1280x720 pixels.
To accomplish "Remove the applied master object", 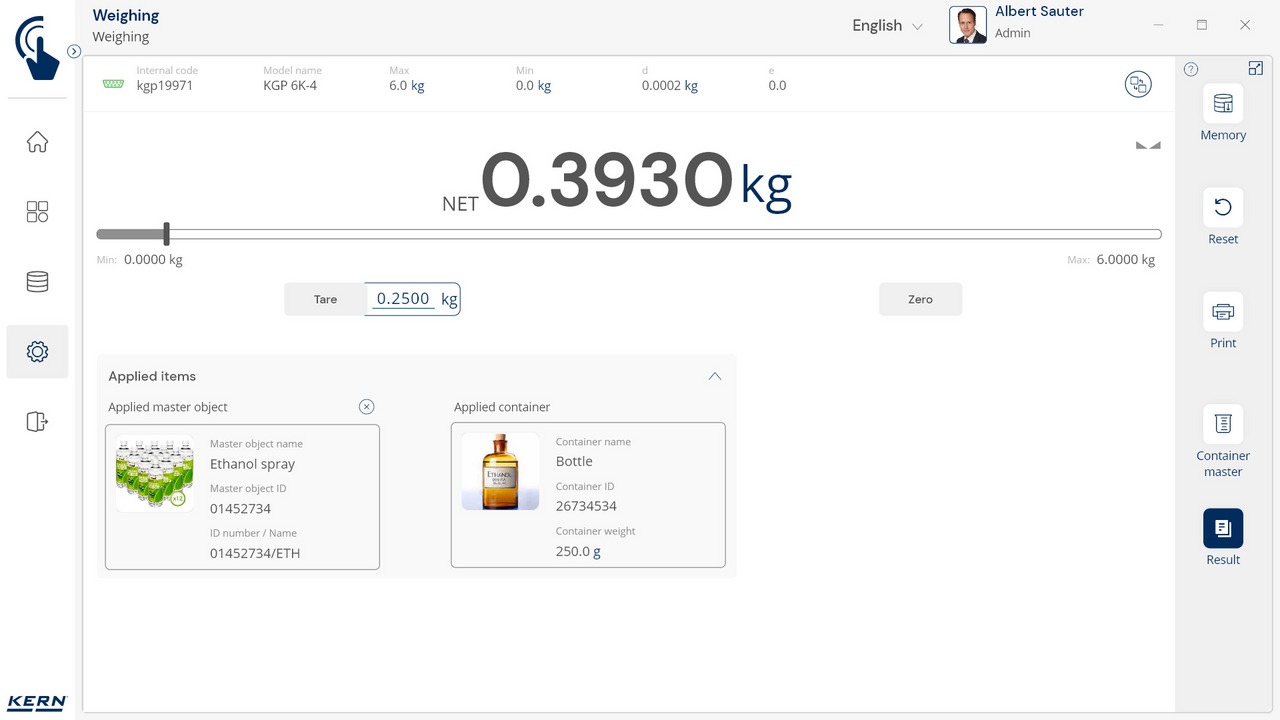I will click(x=367, y=406).
